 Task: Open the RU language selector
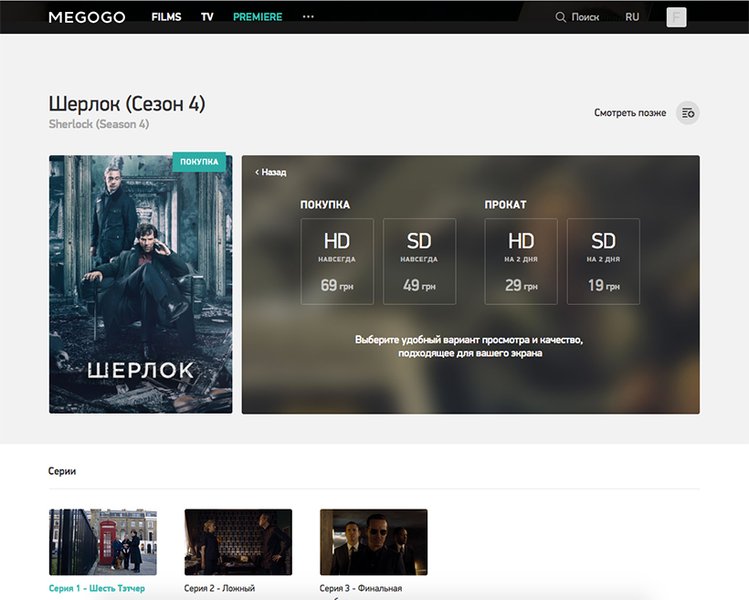coord(632,17)
